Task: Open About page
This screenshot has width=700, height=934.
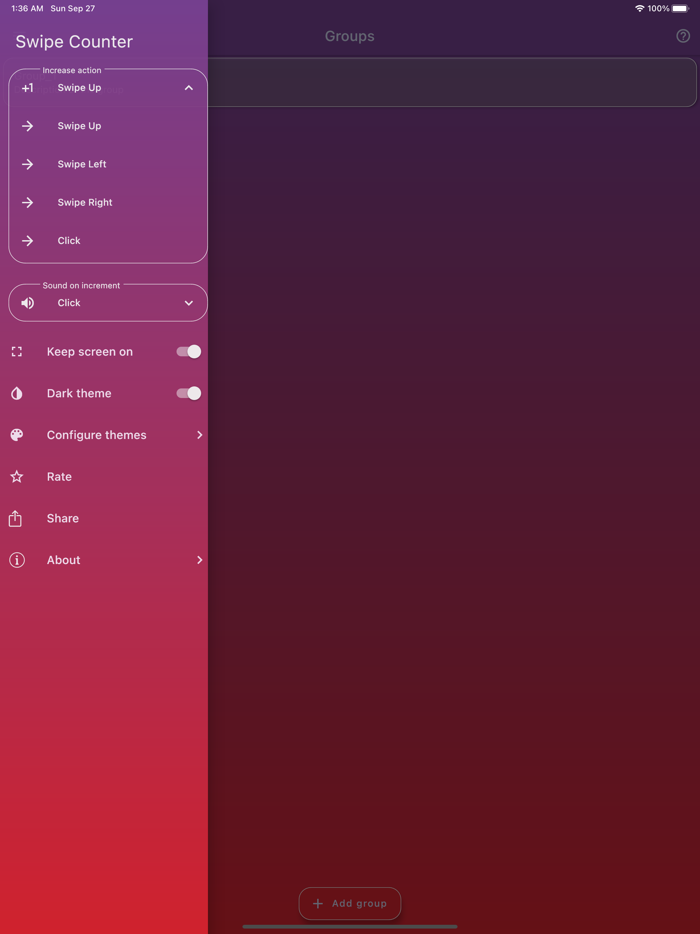Action: 104,560
